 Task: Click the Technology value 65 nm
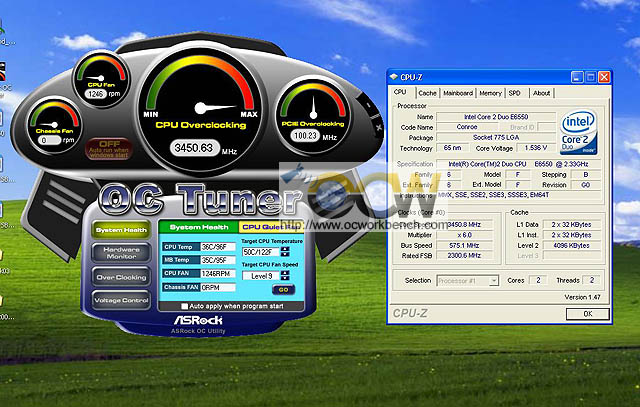452,148
